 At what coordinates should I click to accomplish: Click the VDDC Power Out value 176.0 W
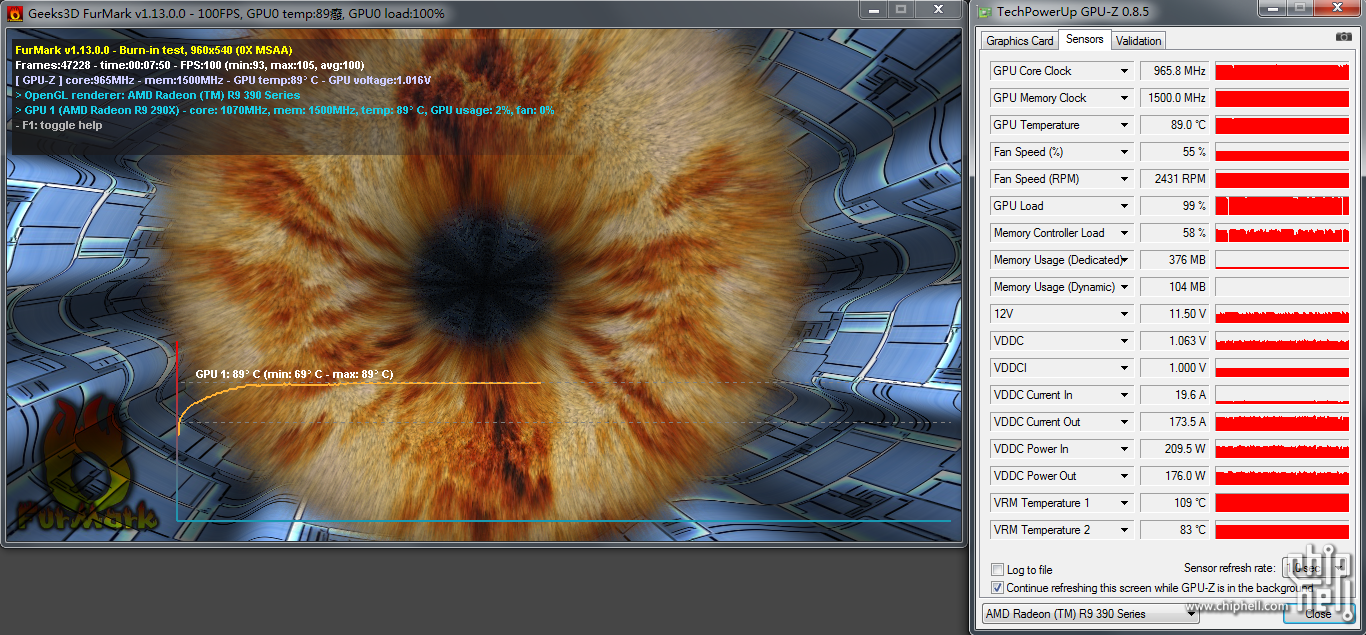click(1174, 476)
